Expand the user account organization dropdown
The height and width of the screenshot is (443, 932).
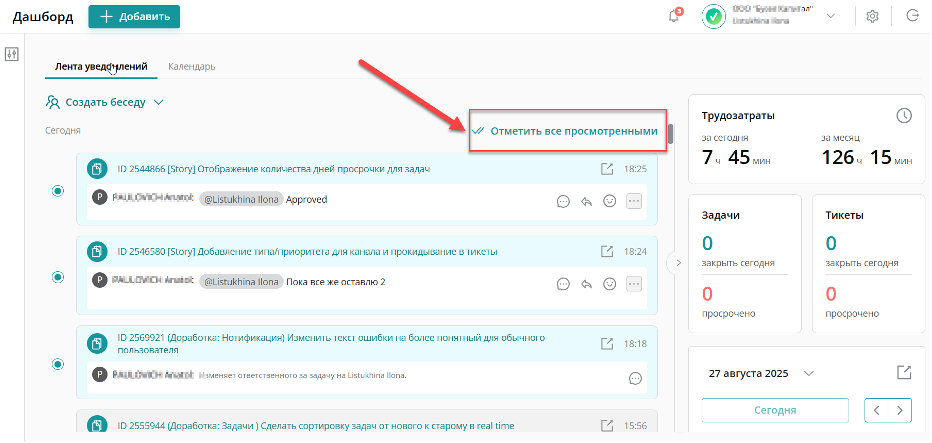pyautogui.click(x=831, y=16)
